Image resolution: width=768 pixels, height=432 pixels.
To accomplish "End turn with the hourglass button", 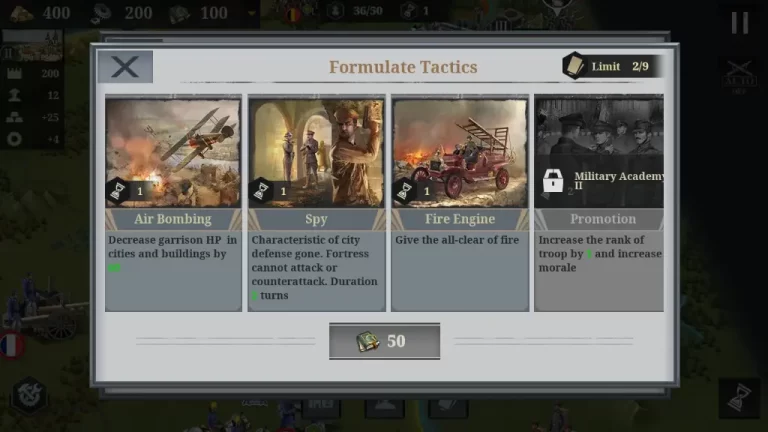I will point(740,398).
